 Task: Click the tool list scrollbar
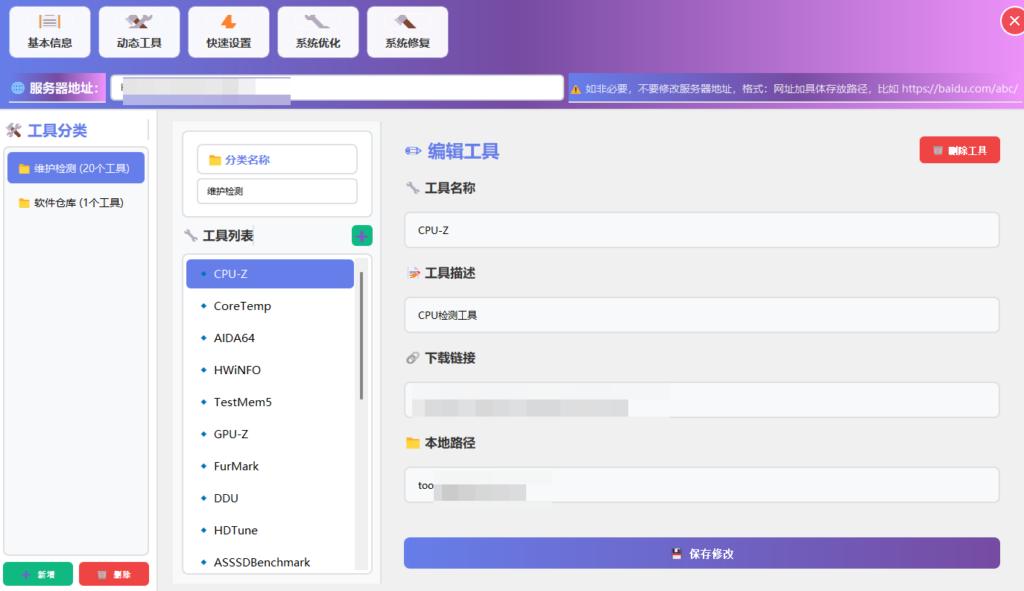(x=361, y=335)
